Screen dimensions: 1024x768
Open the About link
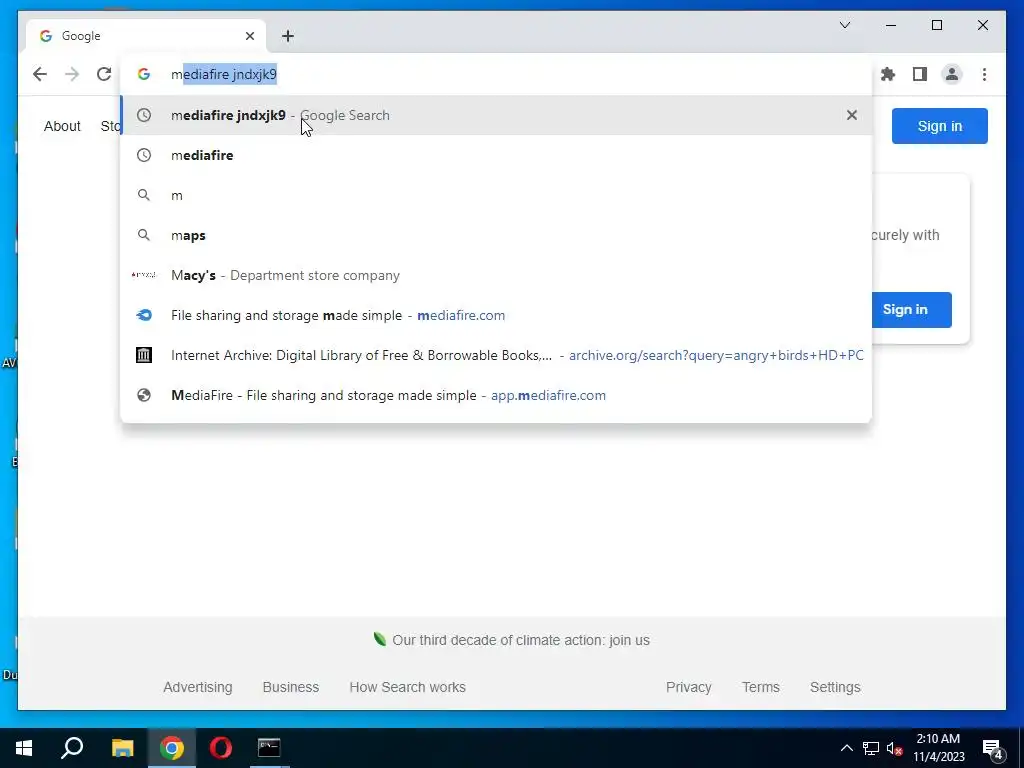(x=62, y=126)
